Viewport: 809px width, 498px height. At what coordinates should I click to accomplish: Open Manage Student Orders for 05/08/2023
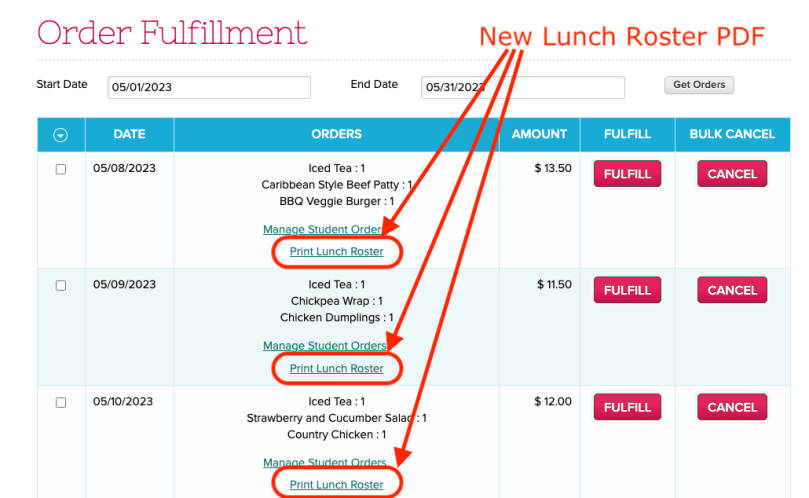320,230
